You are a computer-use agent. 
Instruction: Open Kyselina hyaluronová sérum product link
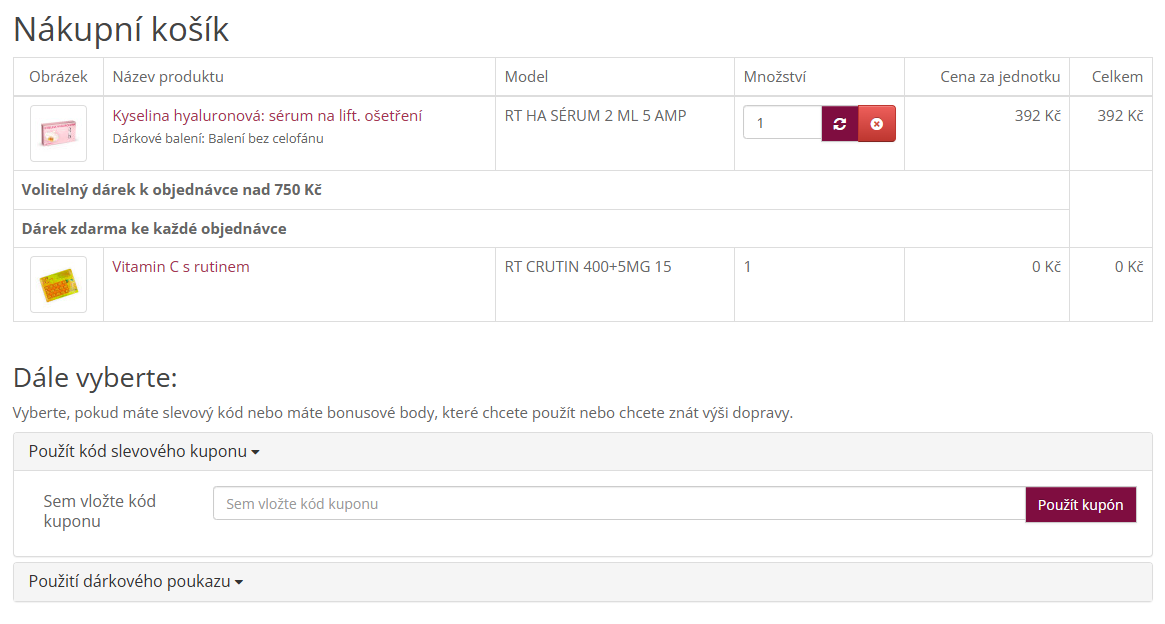pyautogui.click(x=267, y=116)
